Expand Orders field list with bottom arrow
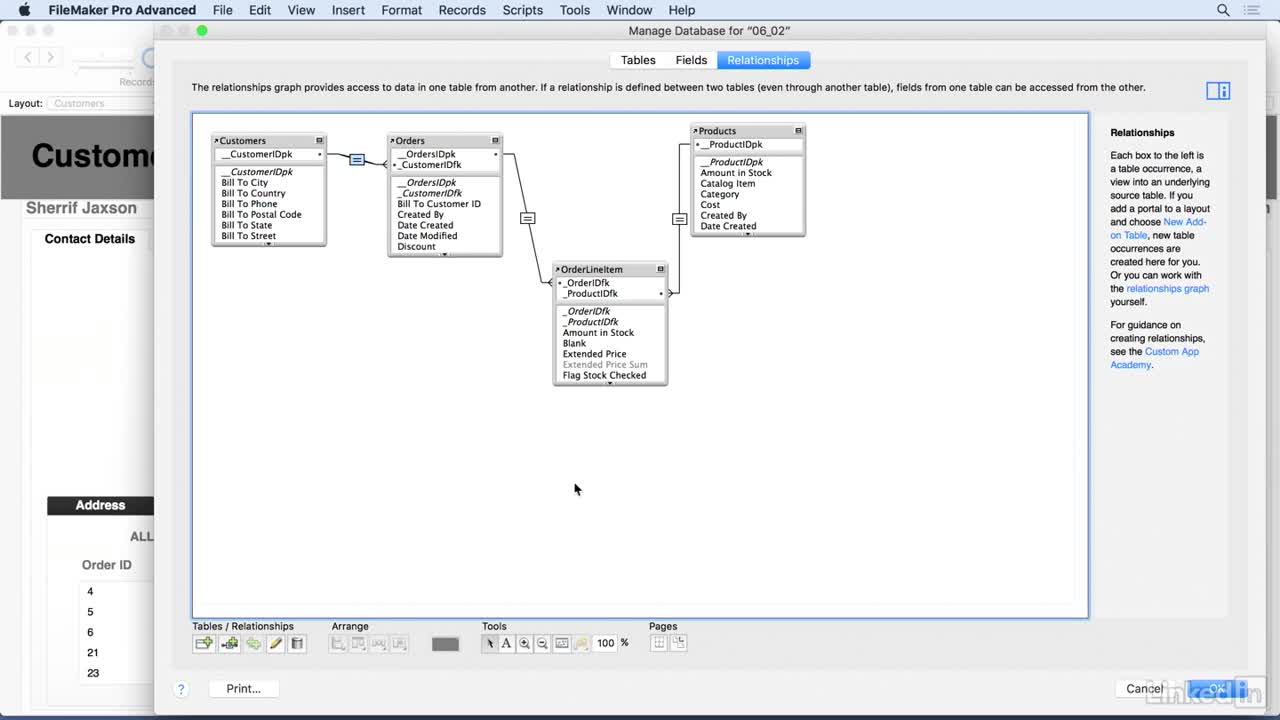This screenshot has height=720, width=1280. 444,254
